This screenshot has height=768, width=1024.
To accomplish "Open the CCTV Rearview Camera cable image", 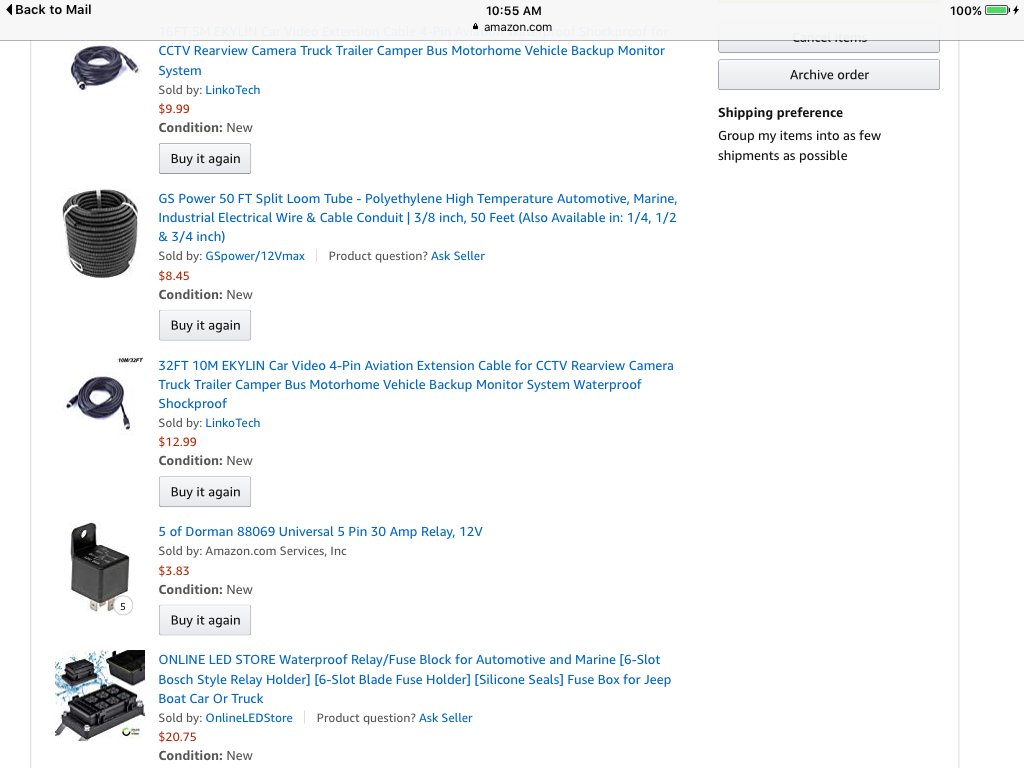I will (103, 67).
